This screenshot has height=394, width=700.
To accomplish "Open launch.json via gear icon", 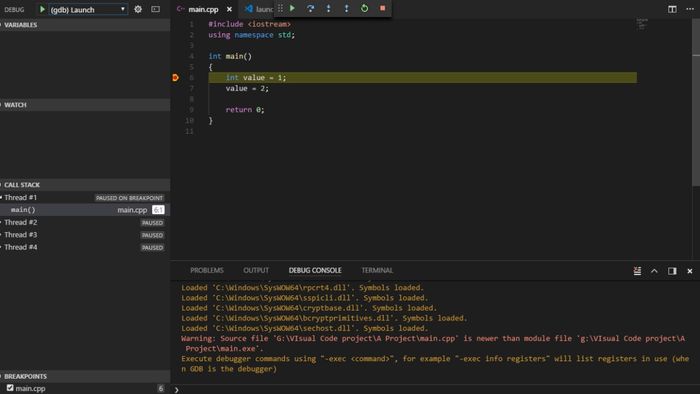I will [138, 9].
